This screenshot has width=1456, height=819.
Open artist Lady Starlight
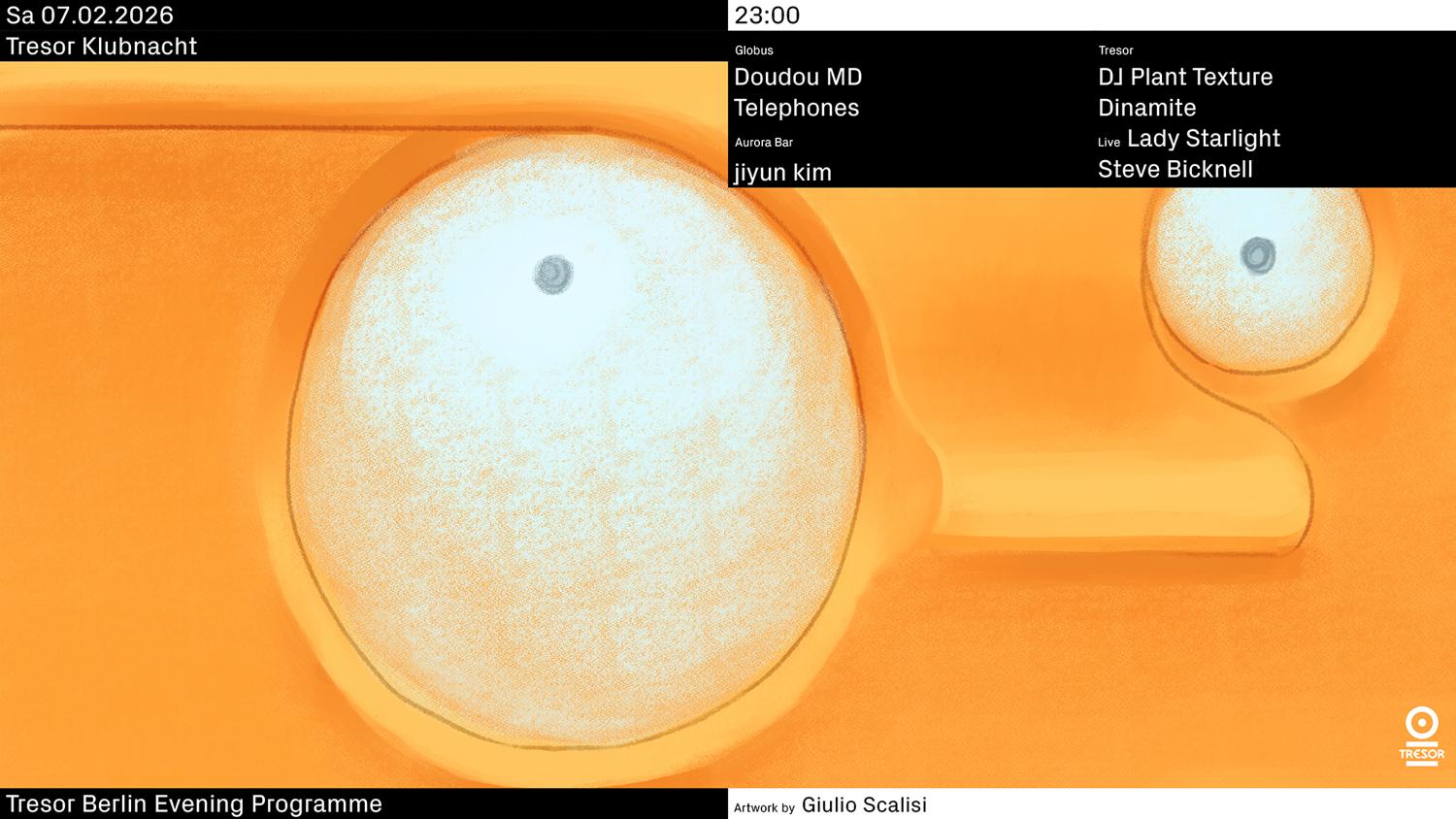click(x=1203, y=139)
